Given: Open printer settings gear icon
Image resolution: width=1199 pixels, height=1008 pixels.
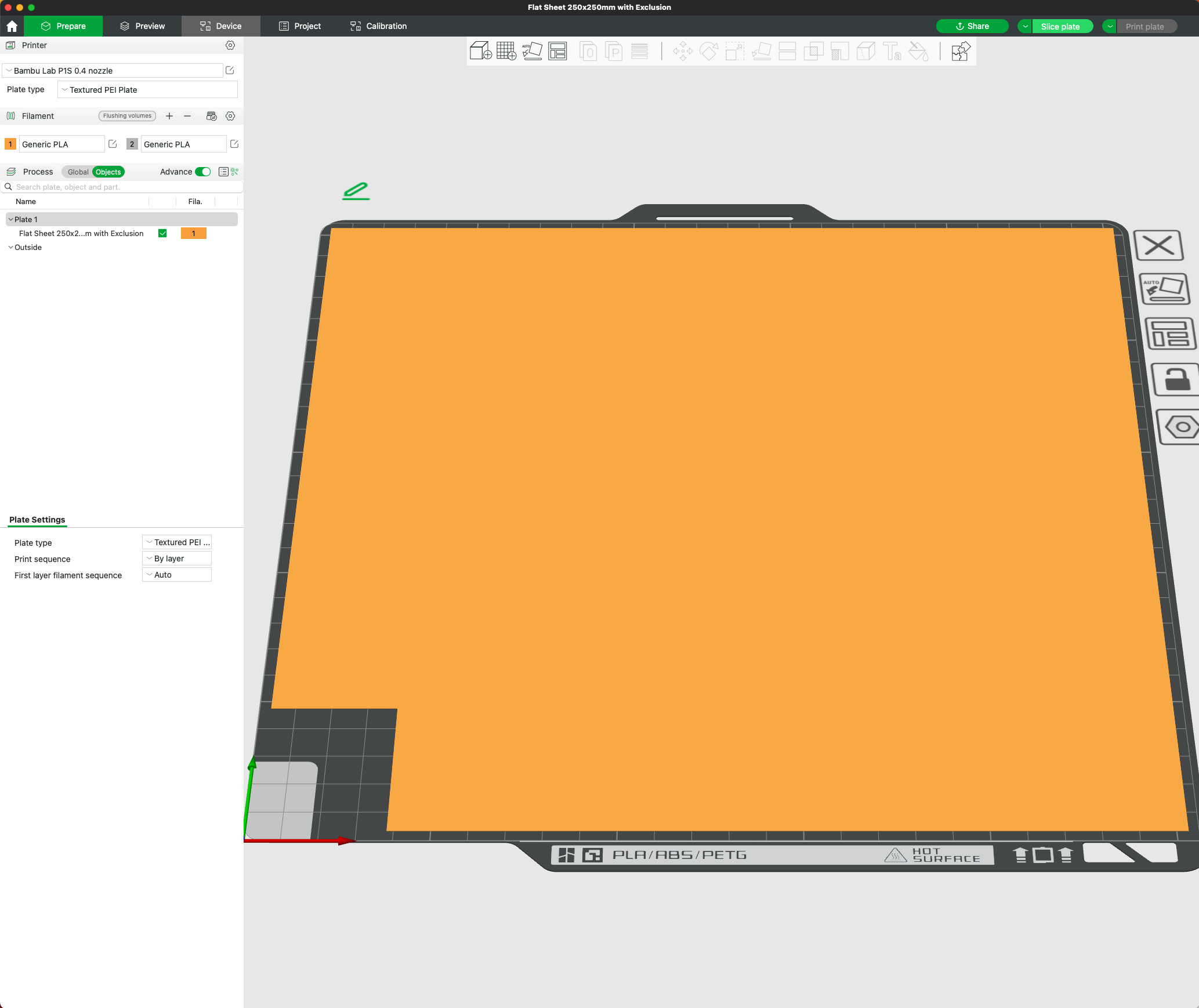Looking at the screenshot, I should pos(230,45).
